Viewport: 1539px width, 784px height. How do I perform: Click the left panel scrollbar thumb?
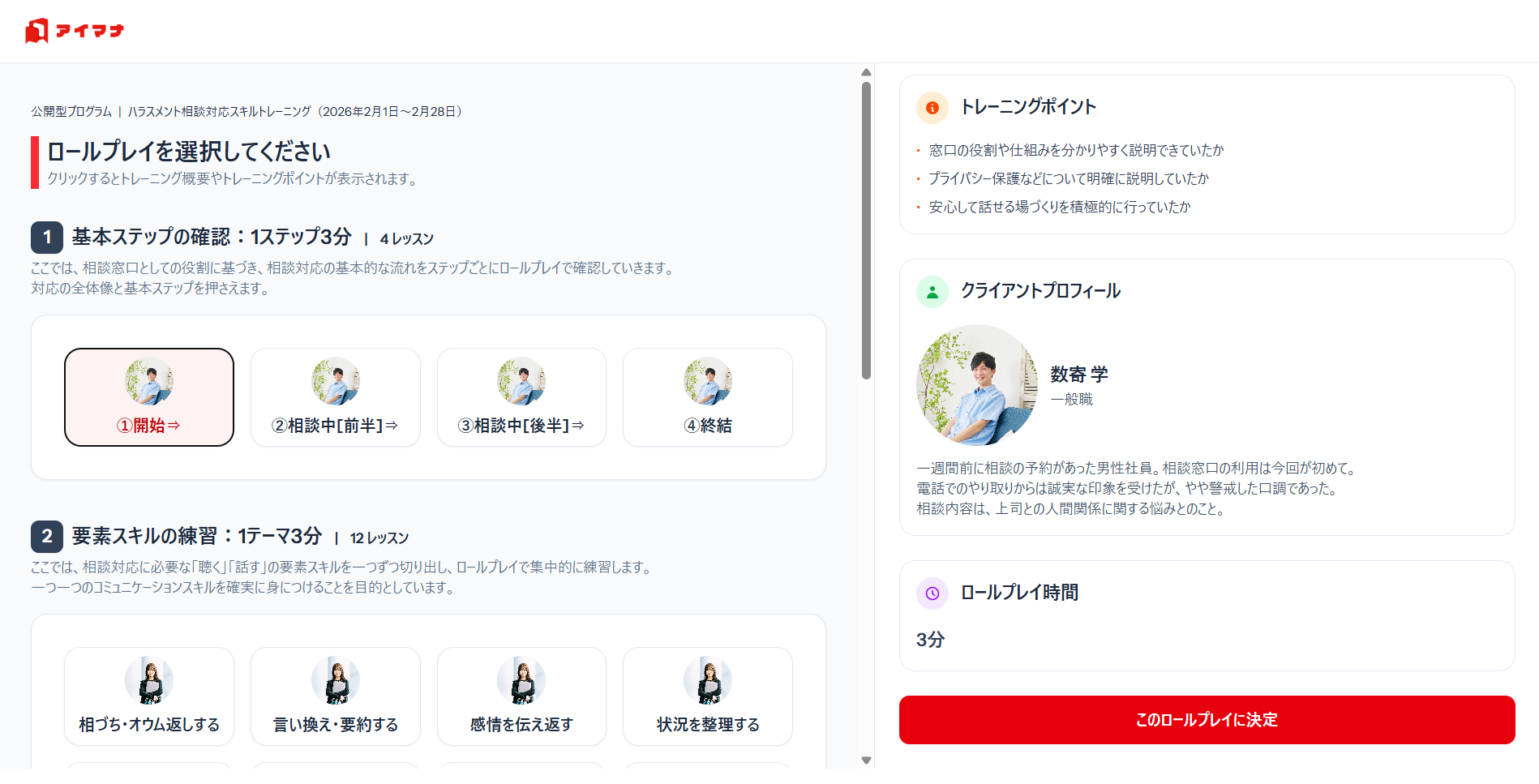(866, 230)
